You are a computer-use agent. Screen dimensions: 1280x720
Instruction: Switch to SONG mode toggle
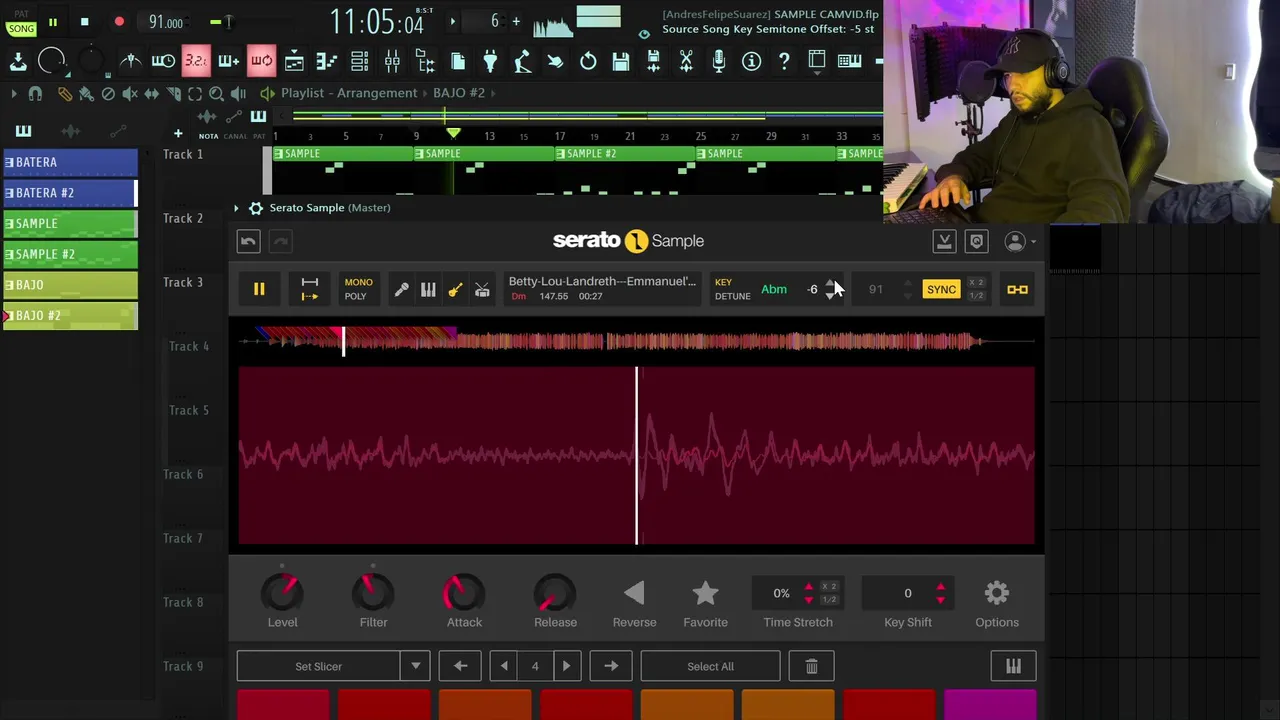(x=21, y=29)
